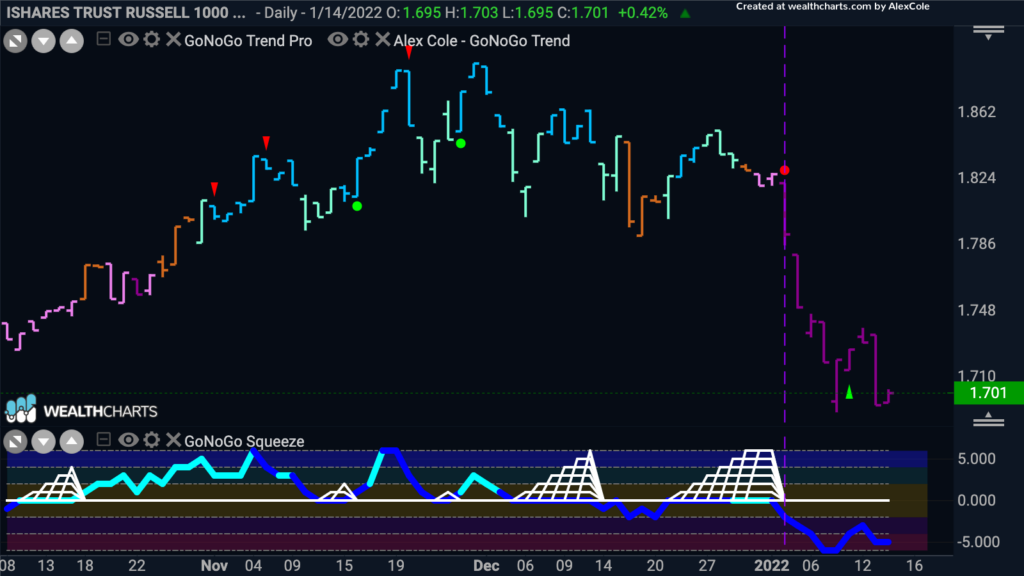
Task: Open settings for Alex Cole GoNoGo Trend
Action: click(361, 40)
